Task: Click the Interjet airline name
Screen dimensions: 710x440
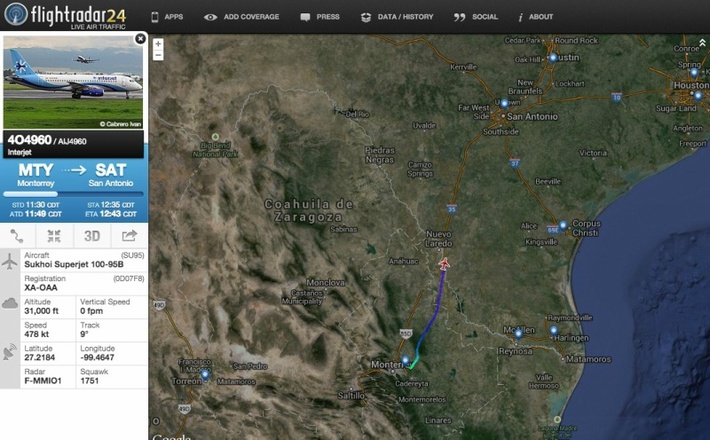Action: pos(19,152)
